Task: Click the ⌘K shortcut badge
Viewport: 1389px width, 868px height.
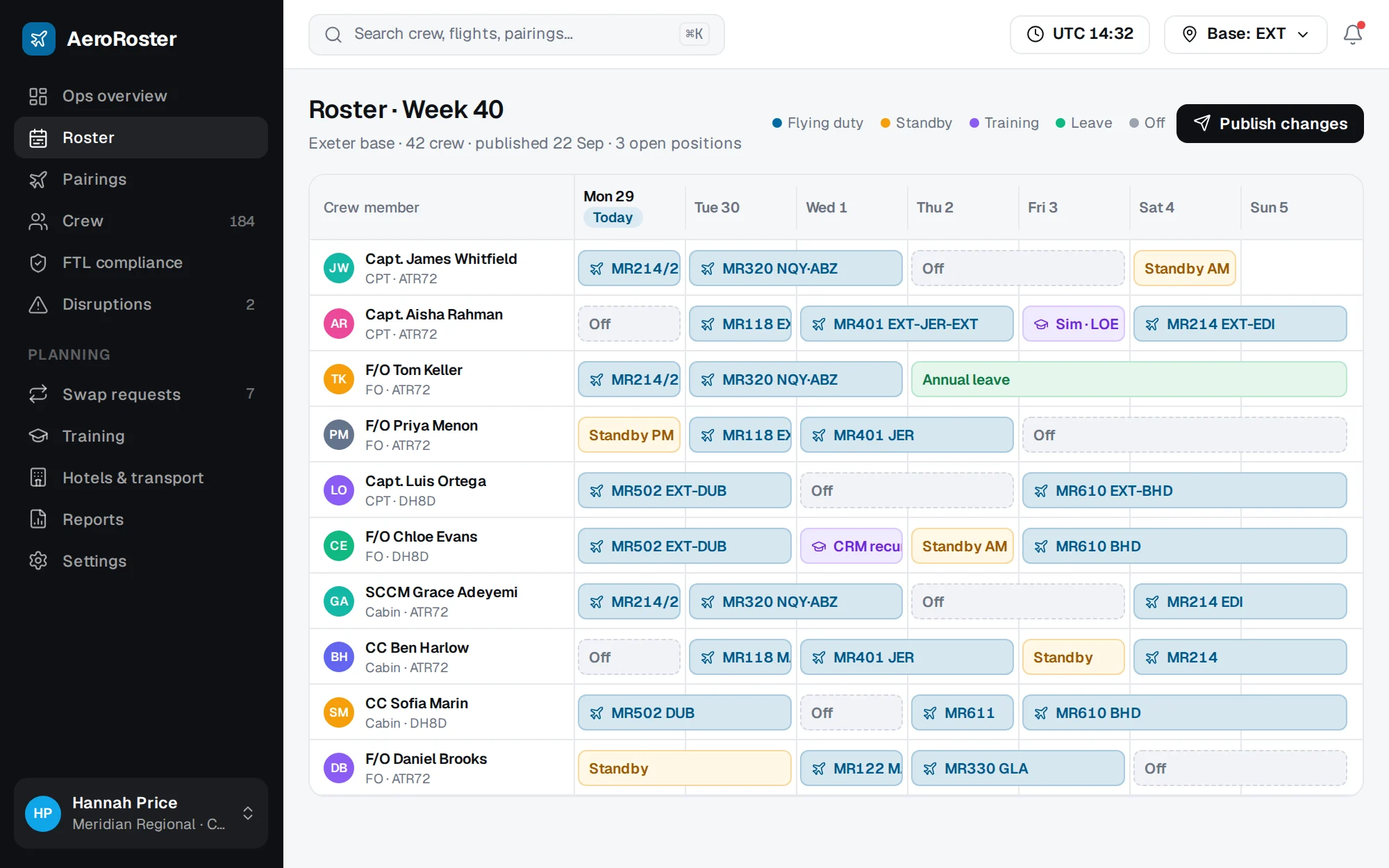Action: coord(694,34)
